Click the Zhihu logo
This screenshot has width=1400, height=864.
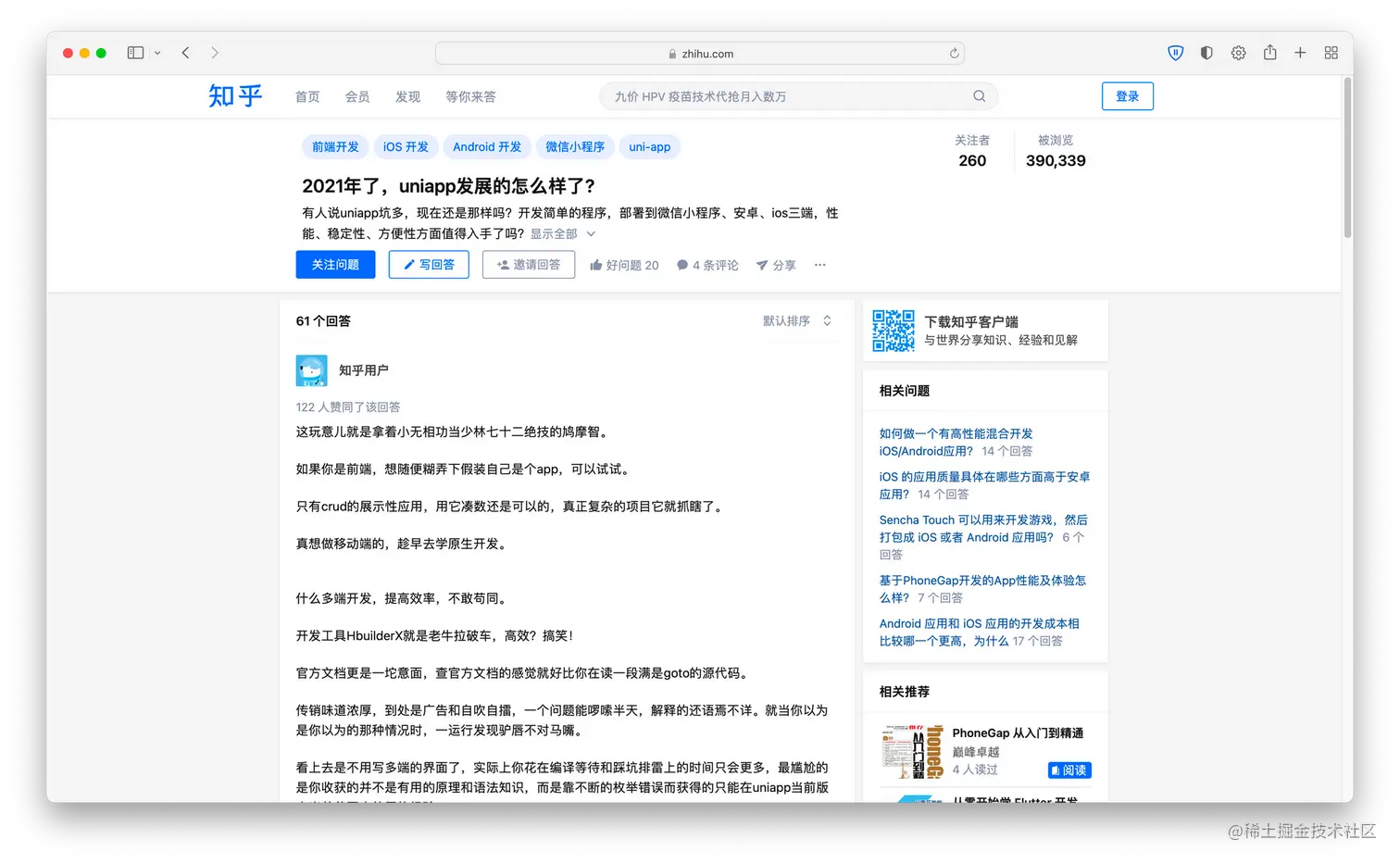234,95
